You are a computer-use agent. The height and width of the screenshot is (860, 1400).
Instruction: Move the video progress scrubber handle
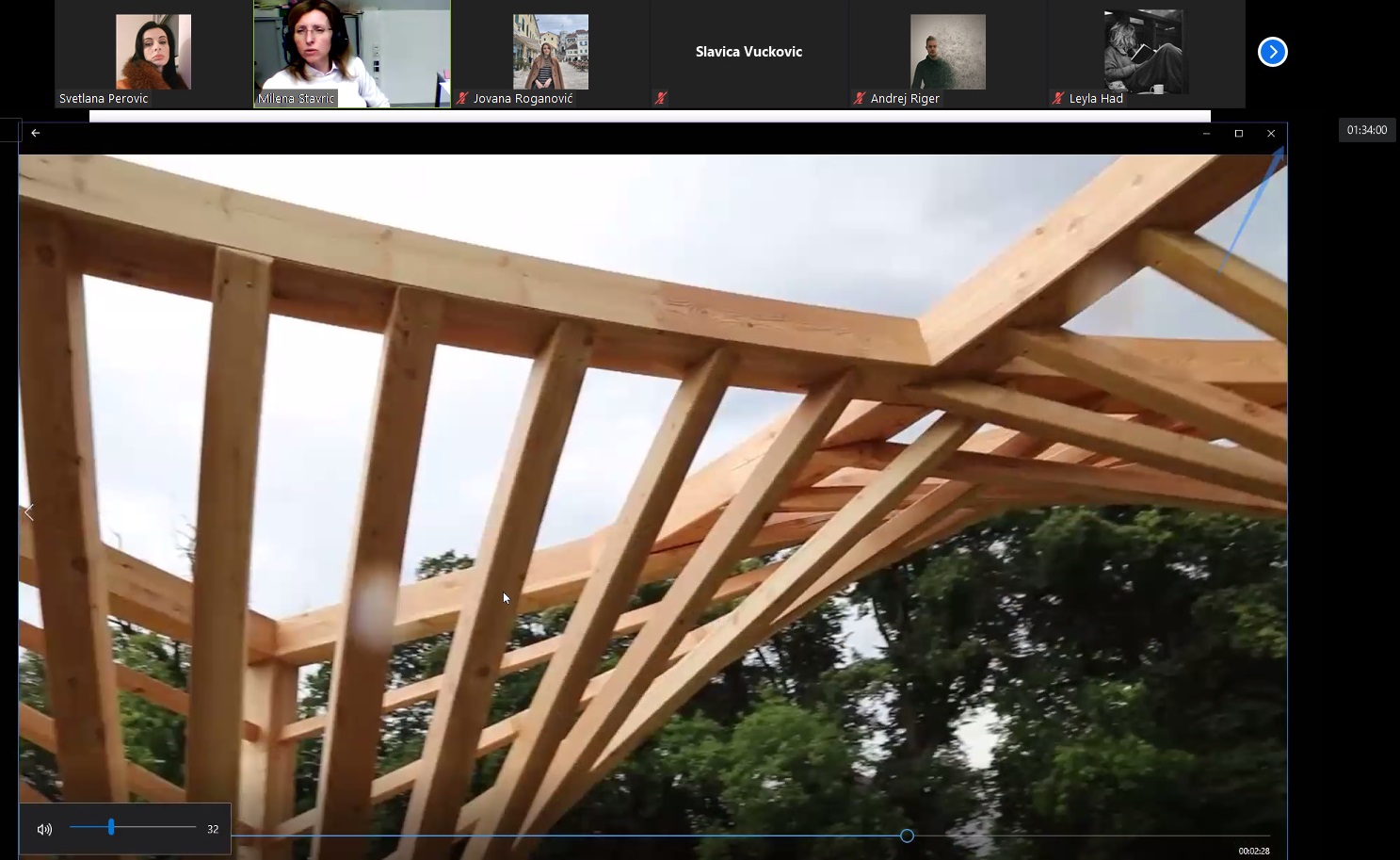tap(907, 836)
